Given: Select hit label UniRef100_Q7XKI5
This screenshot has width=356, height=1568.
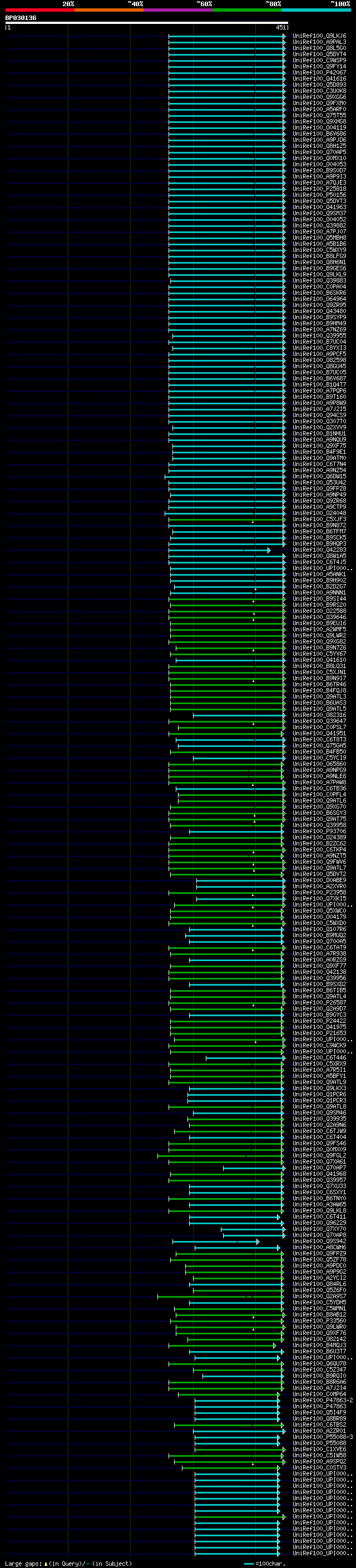Looking at the screenshot, I should click(x=319, y=898).
